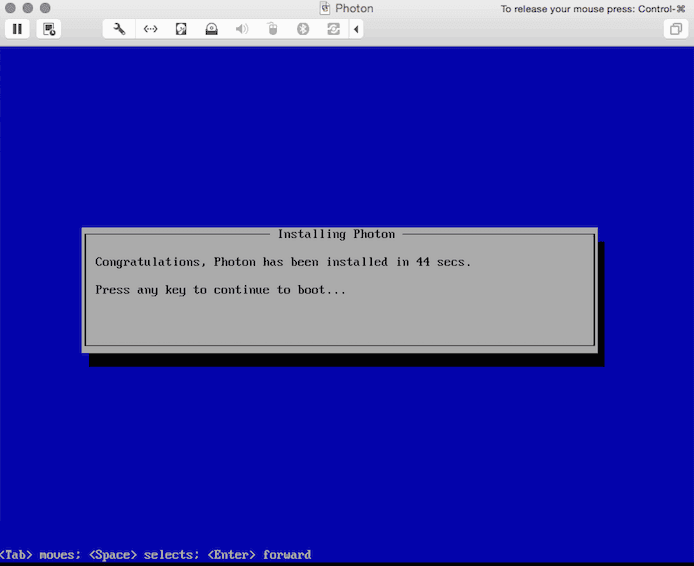The height and width of the screenshot is (566, 694).
Task: Click the sharing sync icon
Action: pyautogui.click(x=333, y=29)
